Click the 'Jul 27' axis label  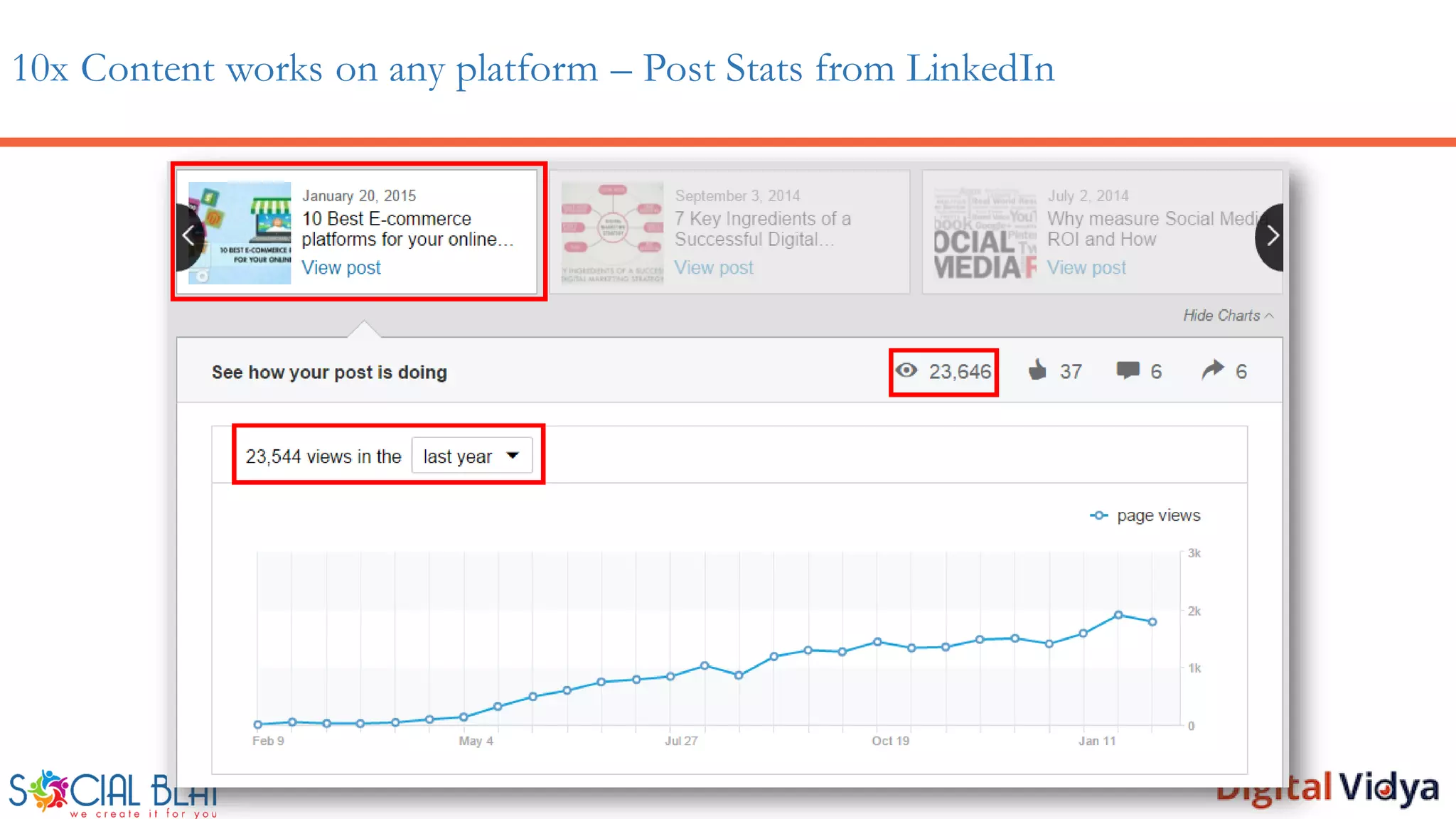pyautogui.click(x=681, y=741)
